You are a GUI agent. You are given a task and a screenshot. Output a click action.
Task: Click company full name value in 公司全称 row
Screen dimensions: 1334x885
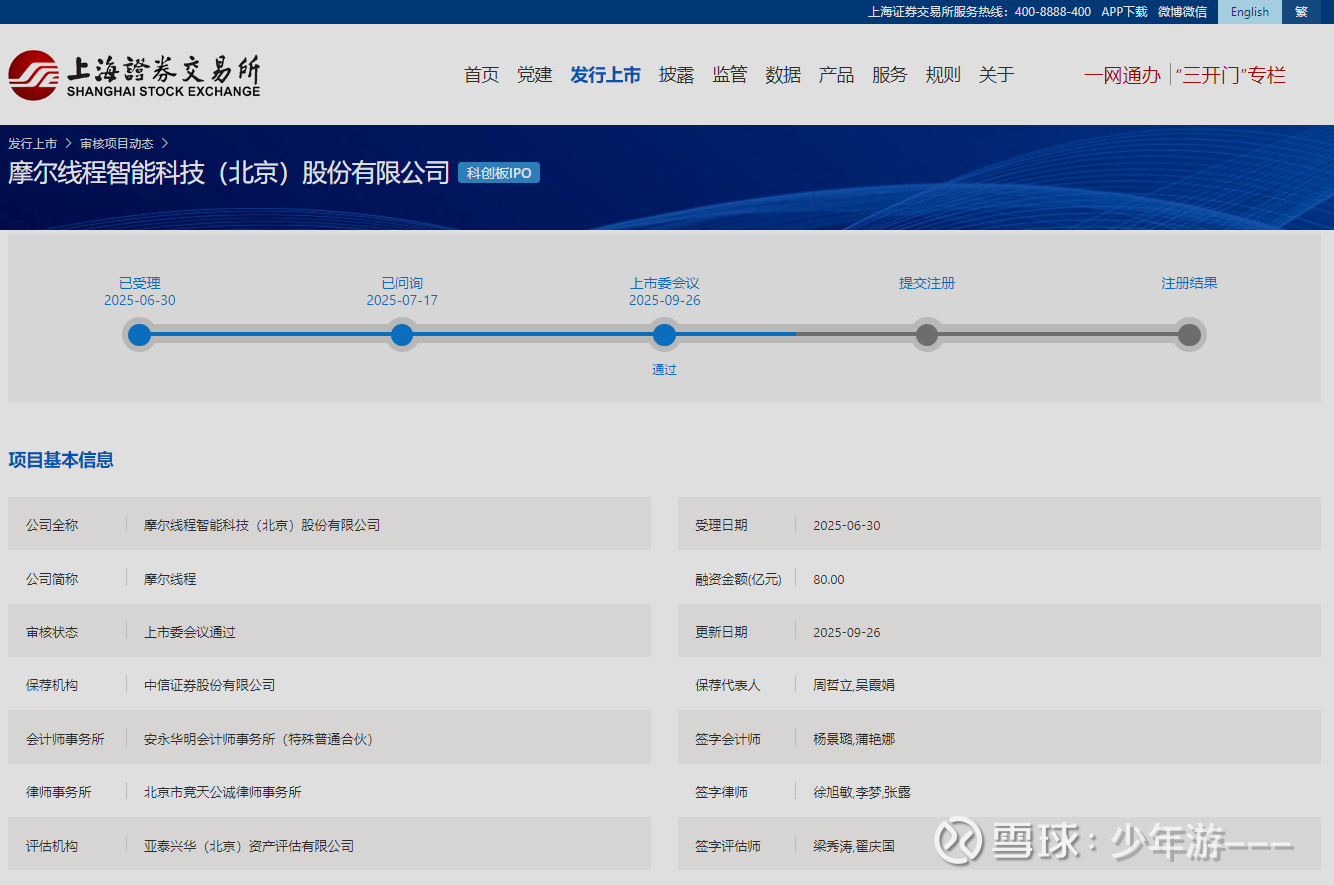point(262,525)
